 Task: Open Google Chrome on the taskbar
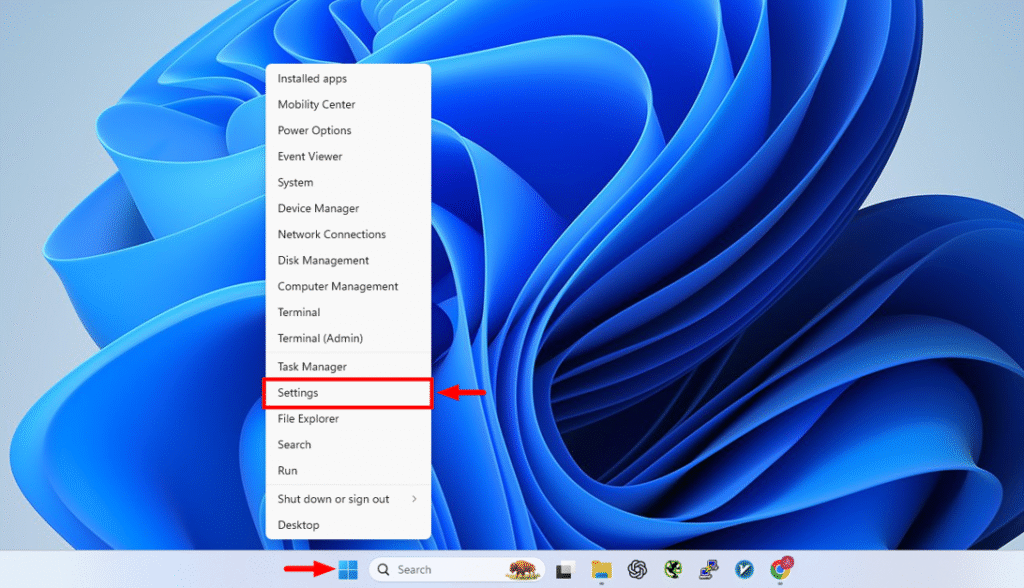(x=780, y=569)
